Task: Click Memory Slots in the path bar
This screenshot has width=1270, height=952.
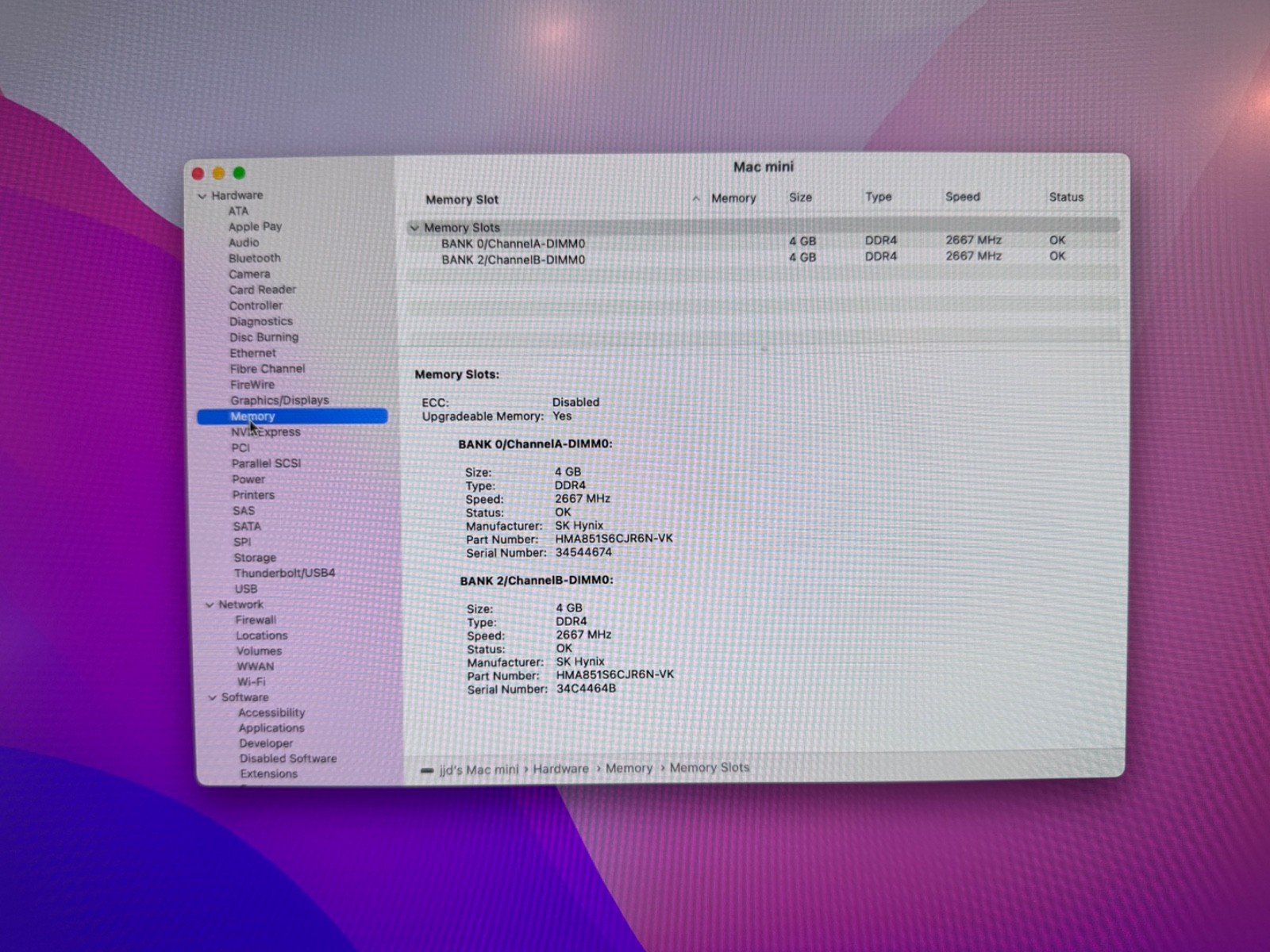Action: (710, 767)
